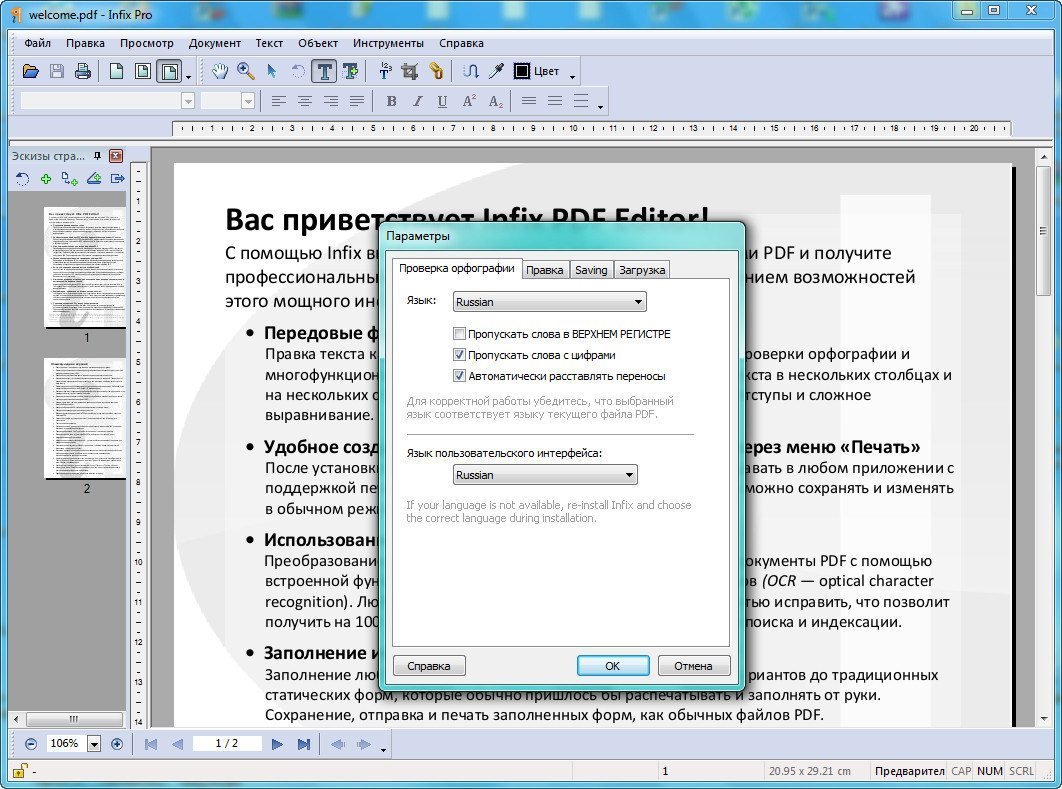
Task: Click the page number field 1 / 2
Action: point(227,744)
